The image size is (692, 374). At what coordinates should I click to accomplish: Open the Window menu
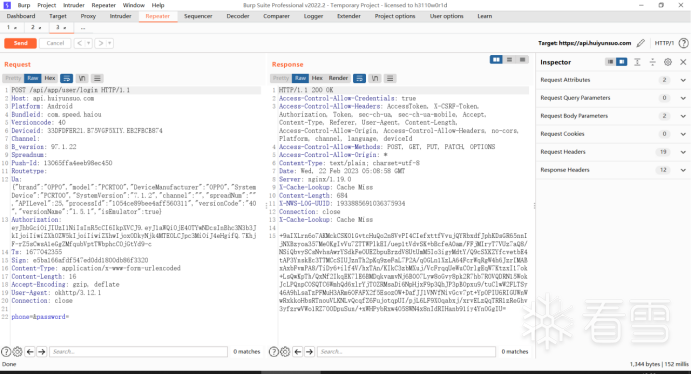[x=133, y=5]
